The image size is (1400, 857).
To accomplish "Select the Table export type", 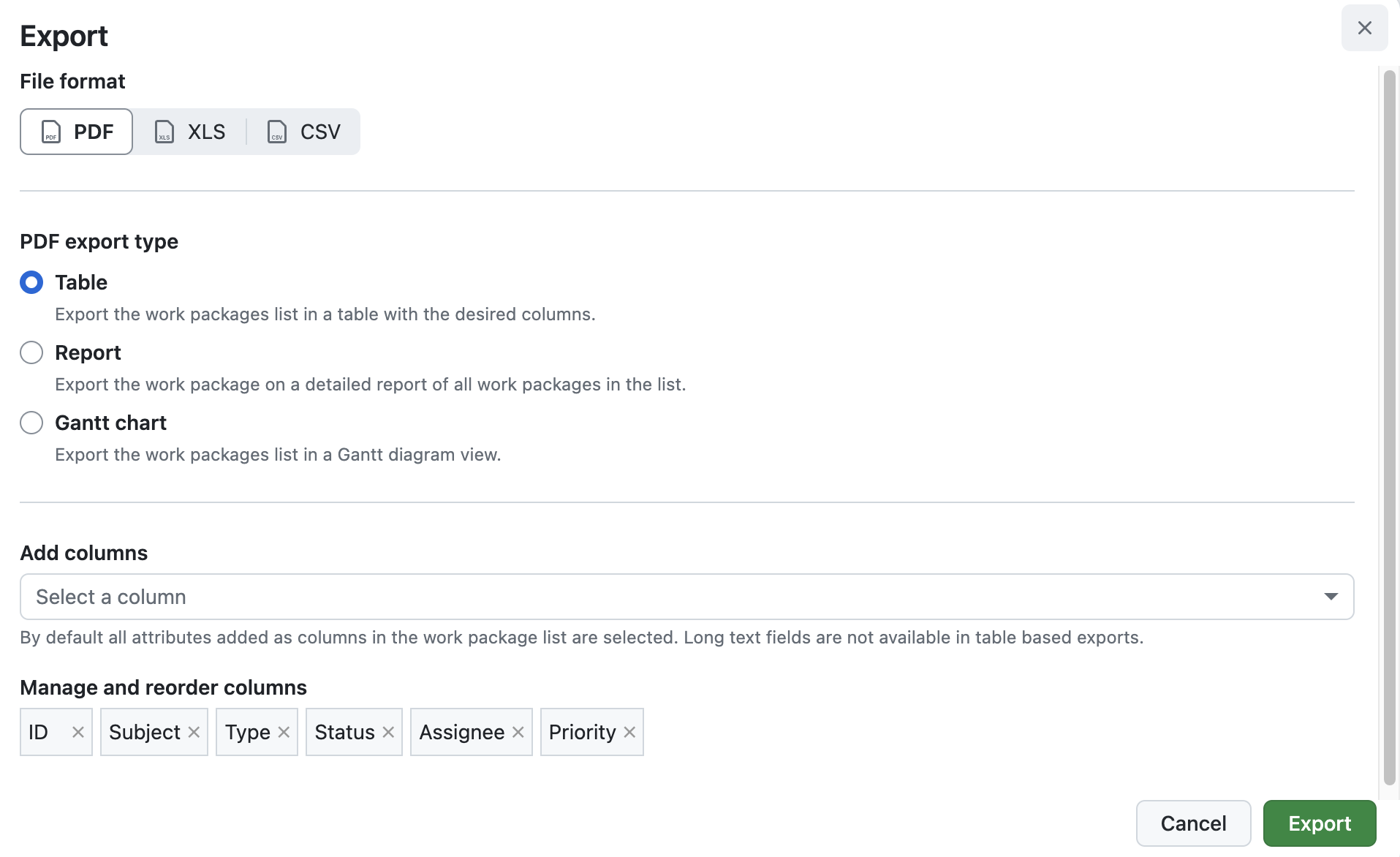I will 31,282.
